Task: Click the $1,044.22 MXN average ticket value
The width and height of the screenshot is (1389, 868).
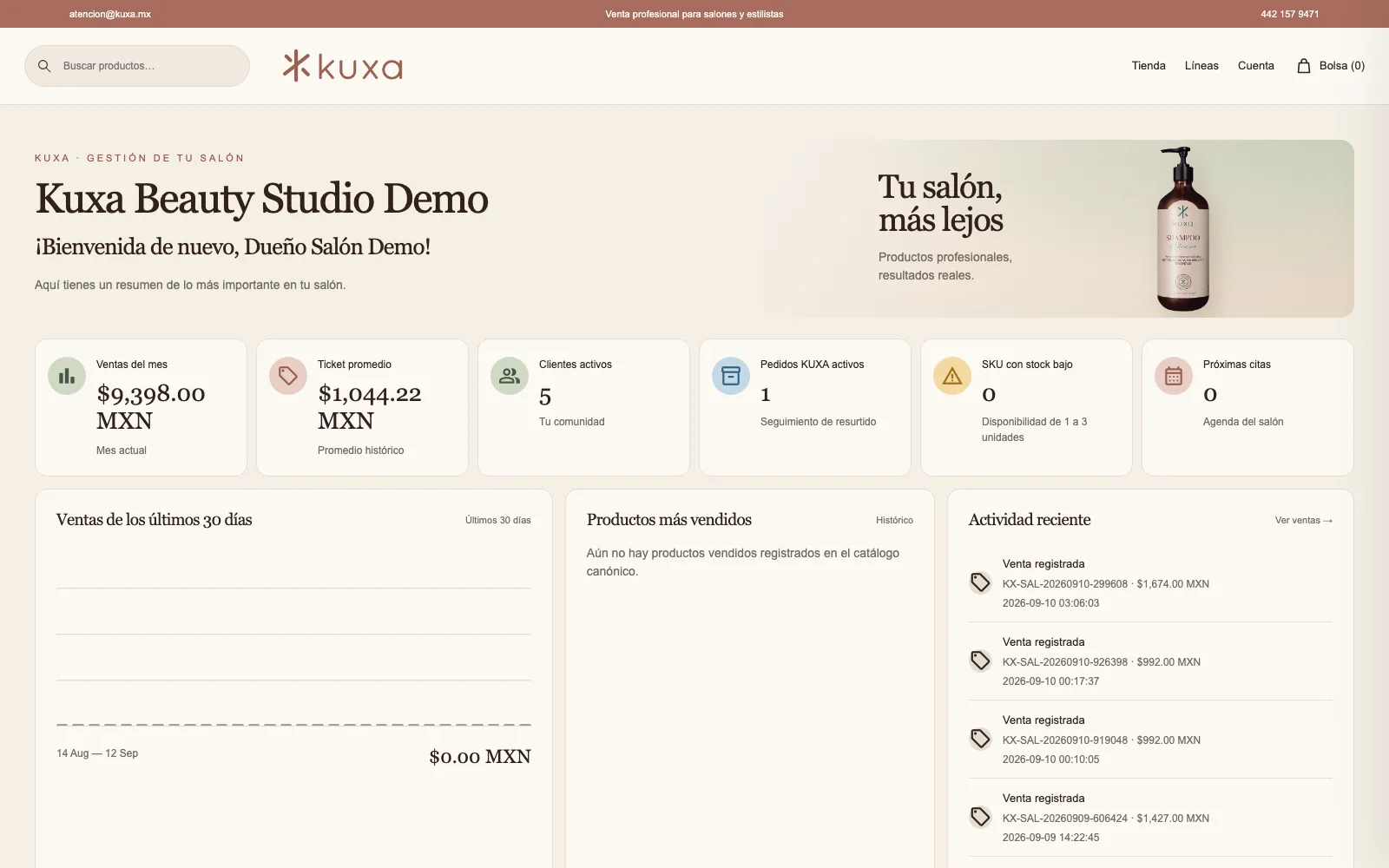Action: coord(370,407)
